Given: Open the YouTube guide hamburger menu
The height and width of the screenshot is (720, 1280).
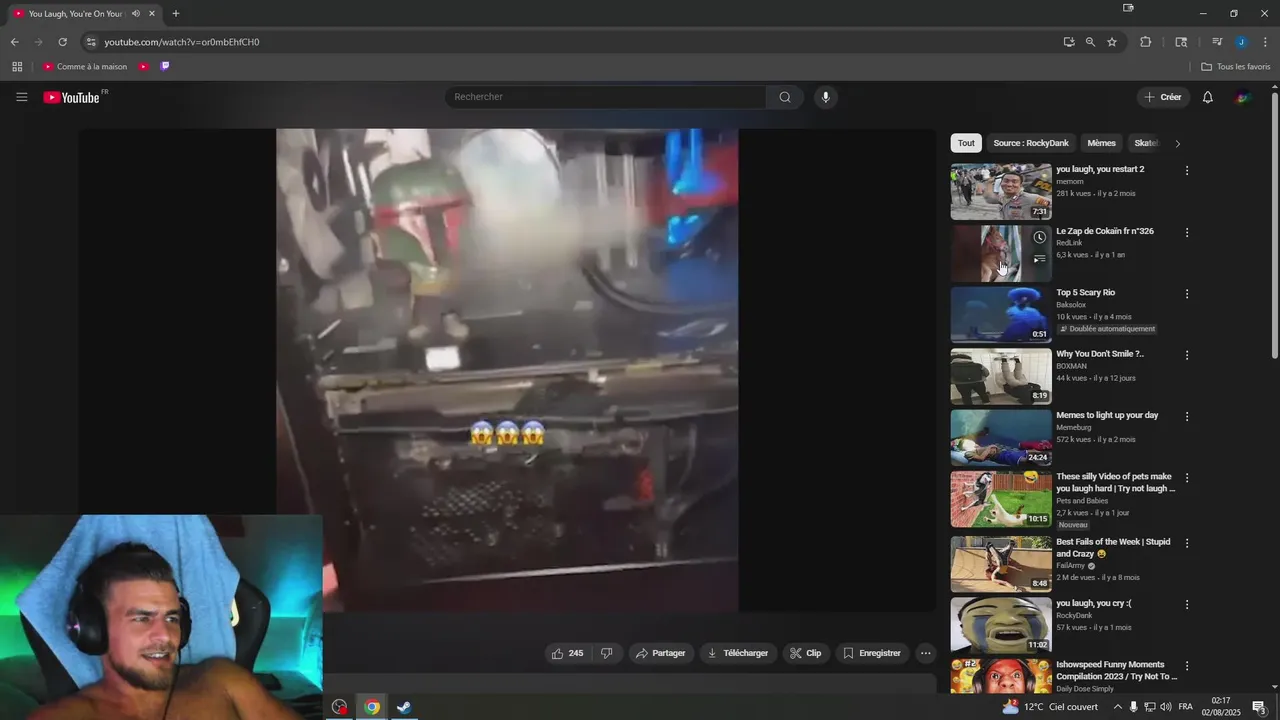Looking at the screenshot, I should pyautogui.click(x=22, y=97).
